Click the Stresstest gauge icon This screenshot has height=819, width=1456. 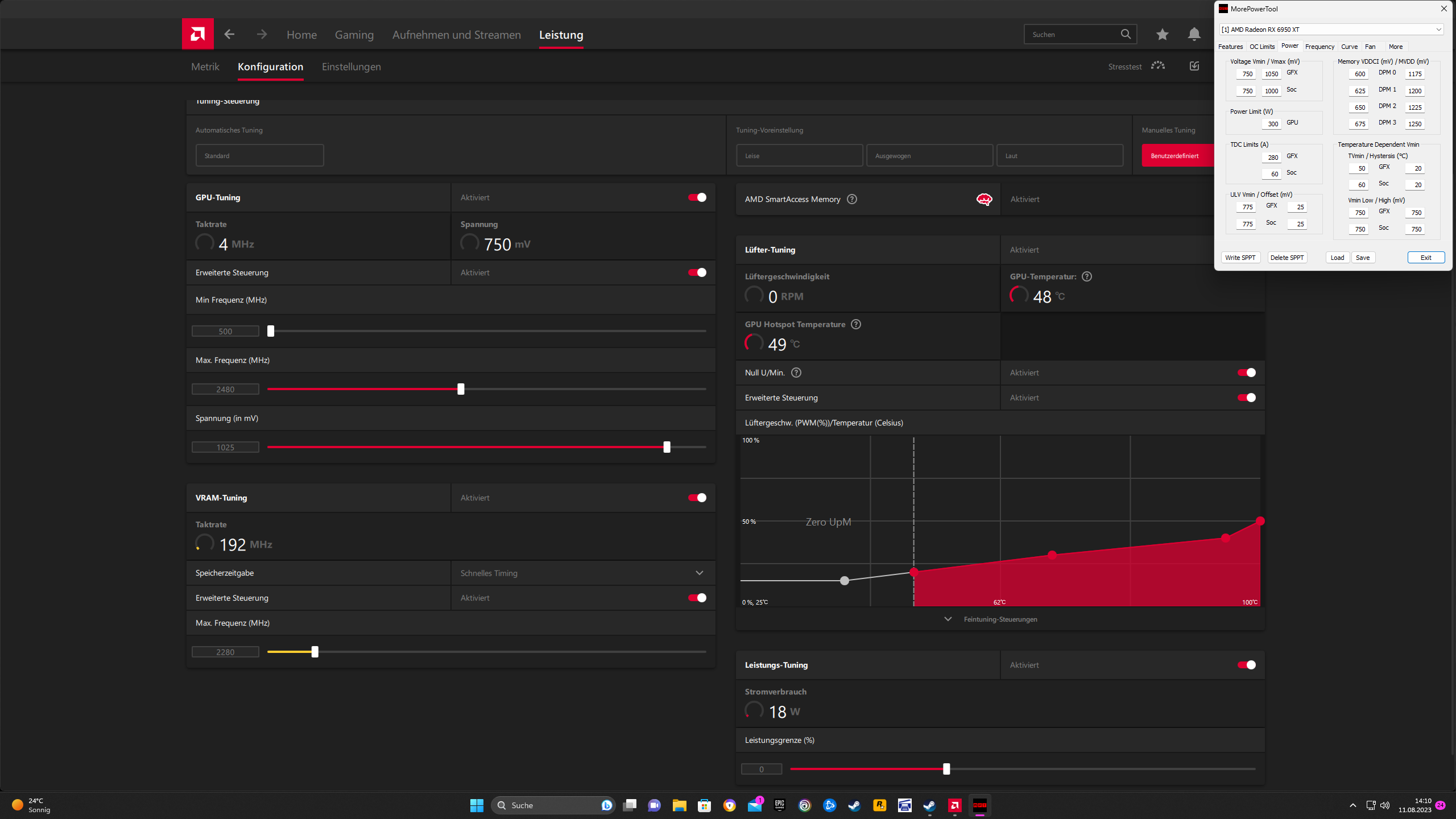click(x=1157, y=66)
